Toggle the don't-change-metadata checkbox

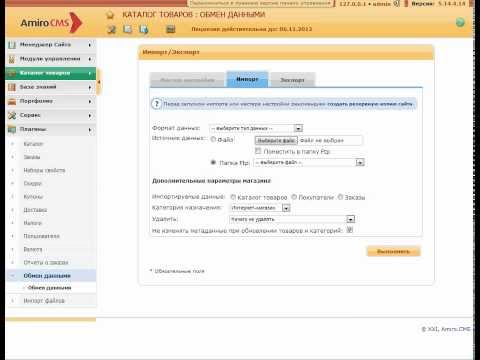(350, 230)
